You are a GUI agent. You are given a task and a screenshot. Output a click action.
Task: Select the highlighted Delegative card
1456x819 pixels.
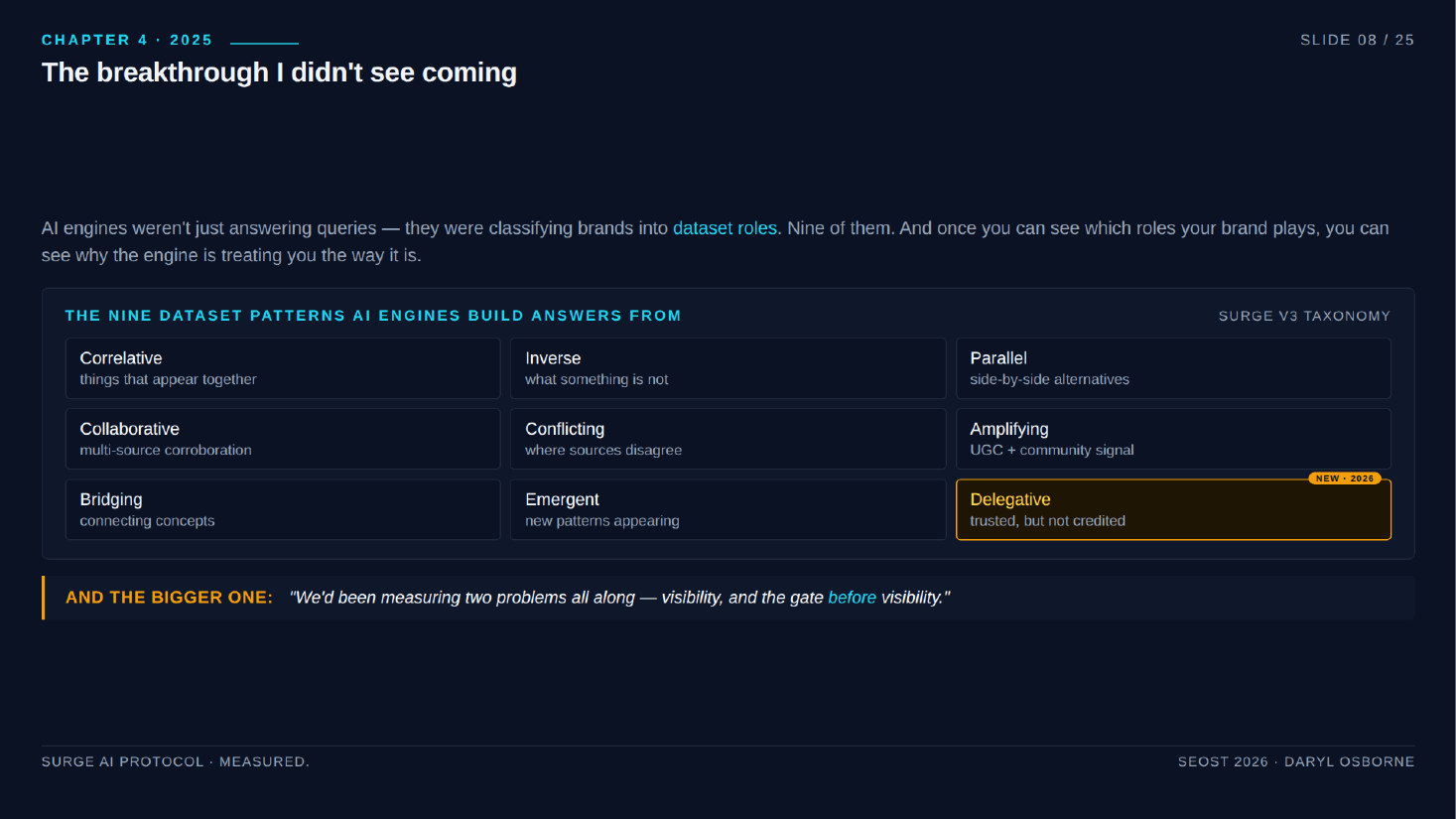1173,509
